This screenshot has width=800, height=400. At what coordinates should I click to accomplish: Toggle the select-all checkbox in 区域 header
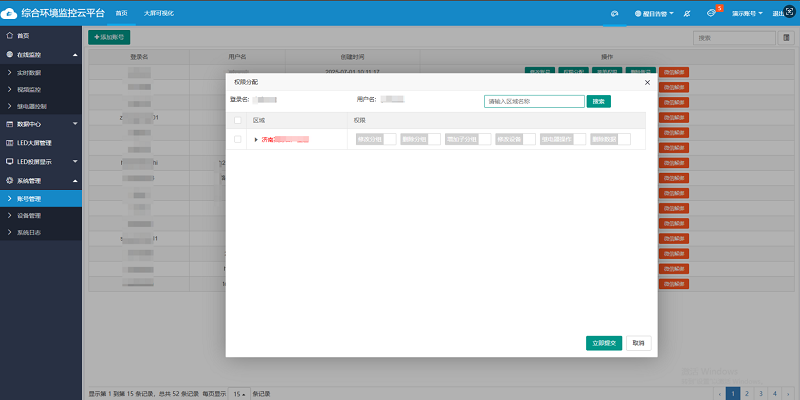click(x=238, y=120)
